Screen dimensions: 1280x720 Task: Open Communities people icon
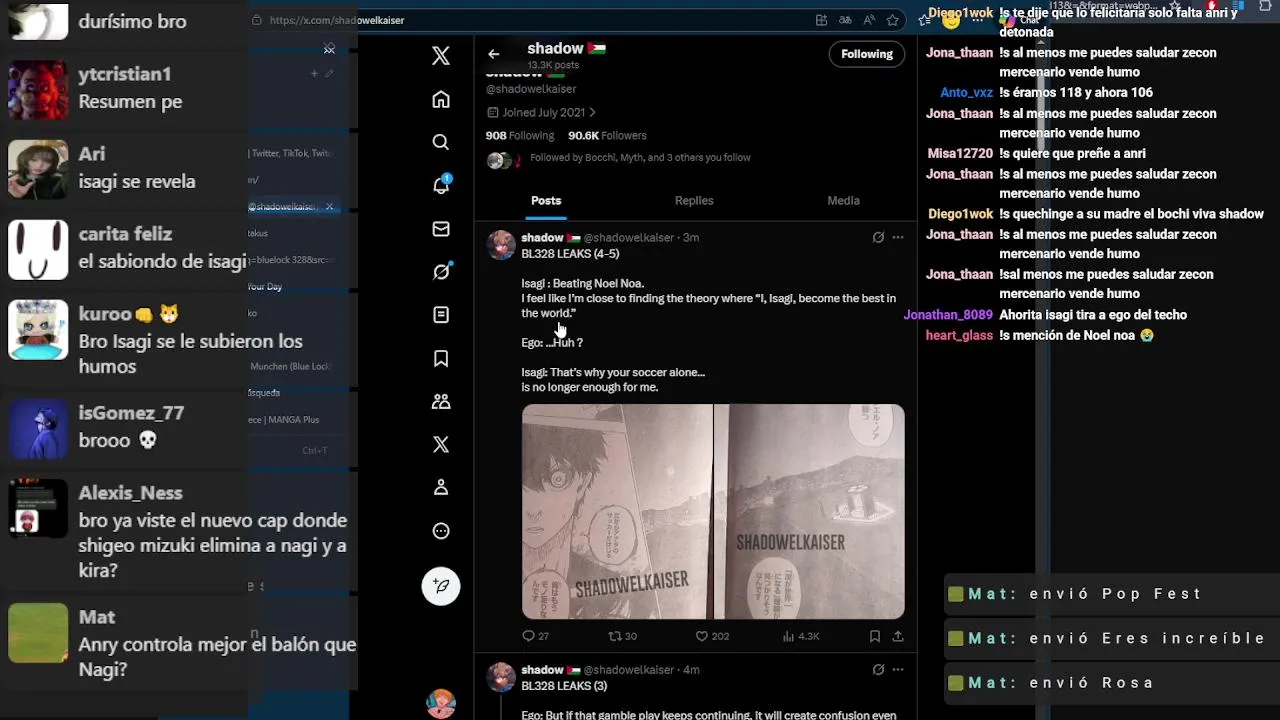tap(441, 401)
